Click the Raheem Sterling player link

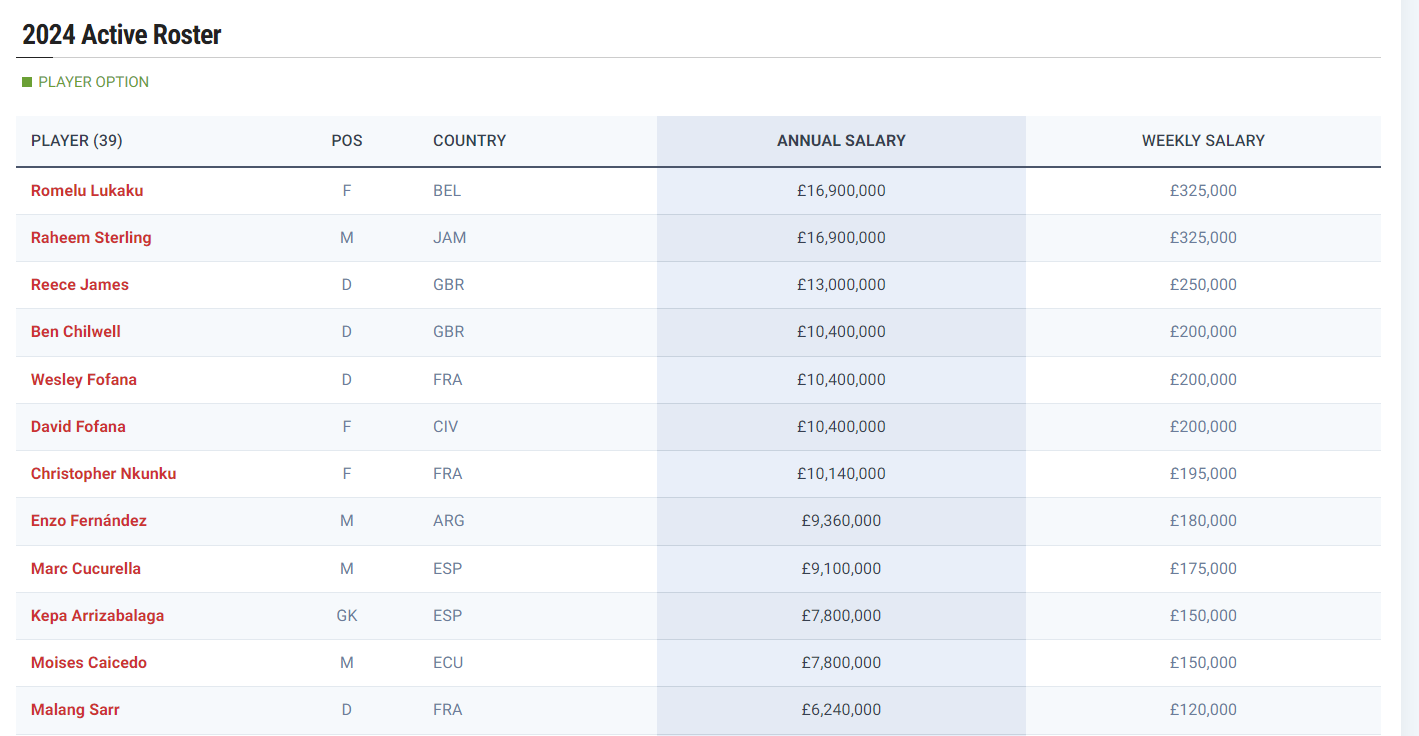(91, 238)
